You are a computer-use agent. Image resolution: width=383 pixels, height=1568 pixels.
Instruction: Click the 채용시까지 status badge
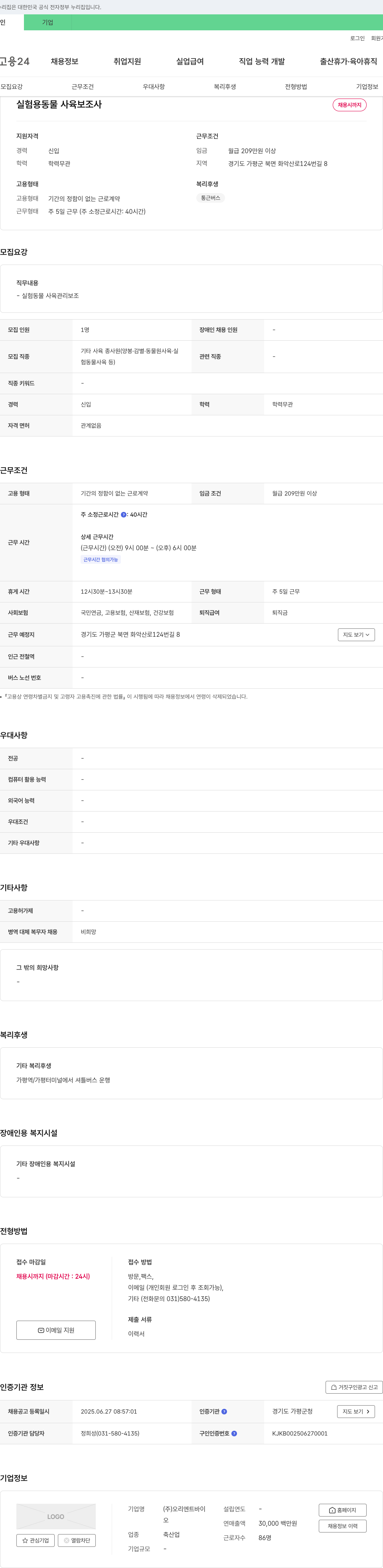click(349, 105)
